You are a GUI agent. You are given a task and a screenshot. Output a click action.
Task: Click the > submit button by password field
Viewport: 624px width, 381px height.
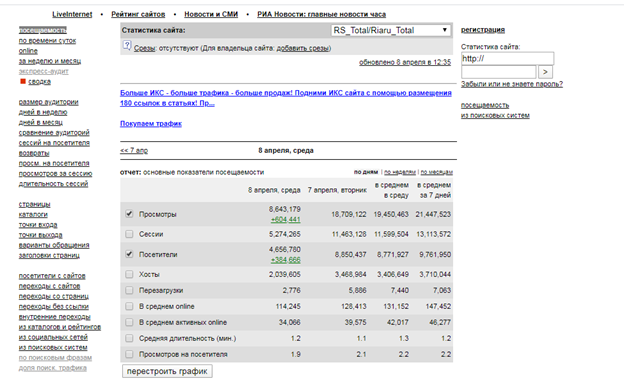click(545, 72)
